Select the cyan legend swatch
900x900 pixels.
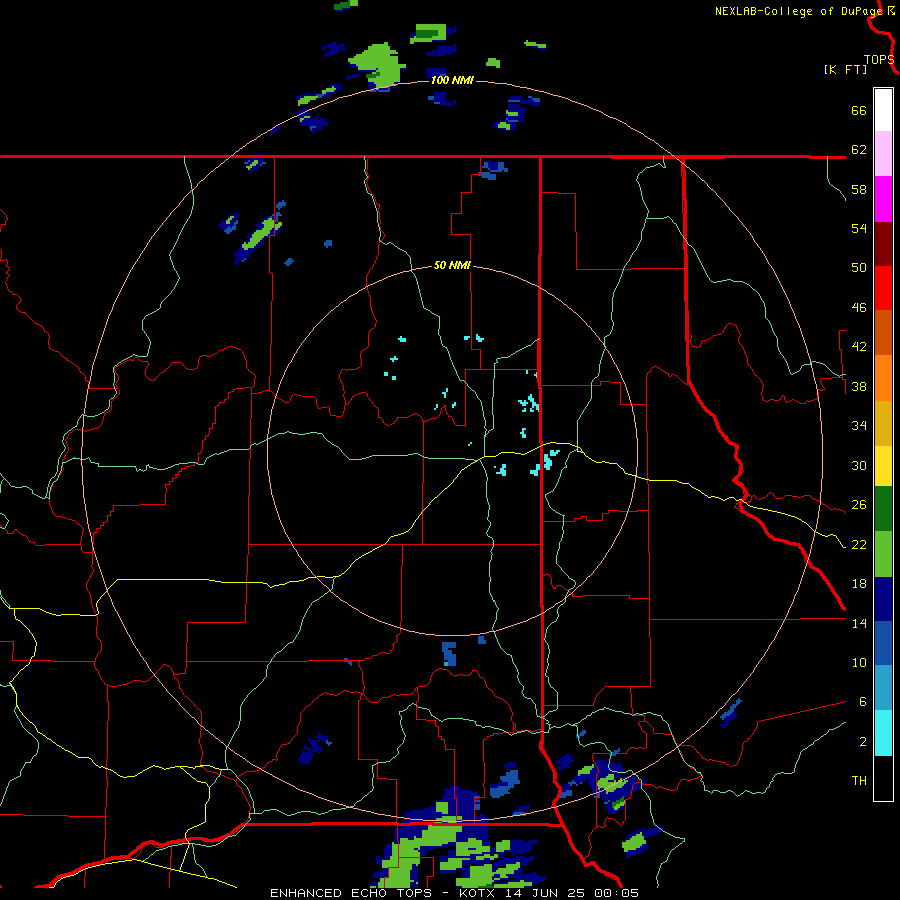(x=883, y=733)
